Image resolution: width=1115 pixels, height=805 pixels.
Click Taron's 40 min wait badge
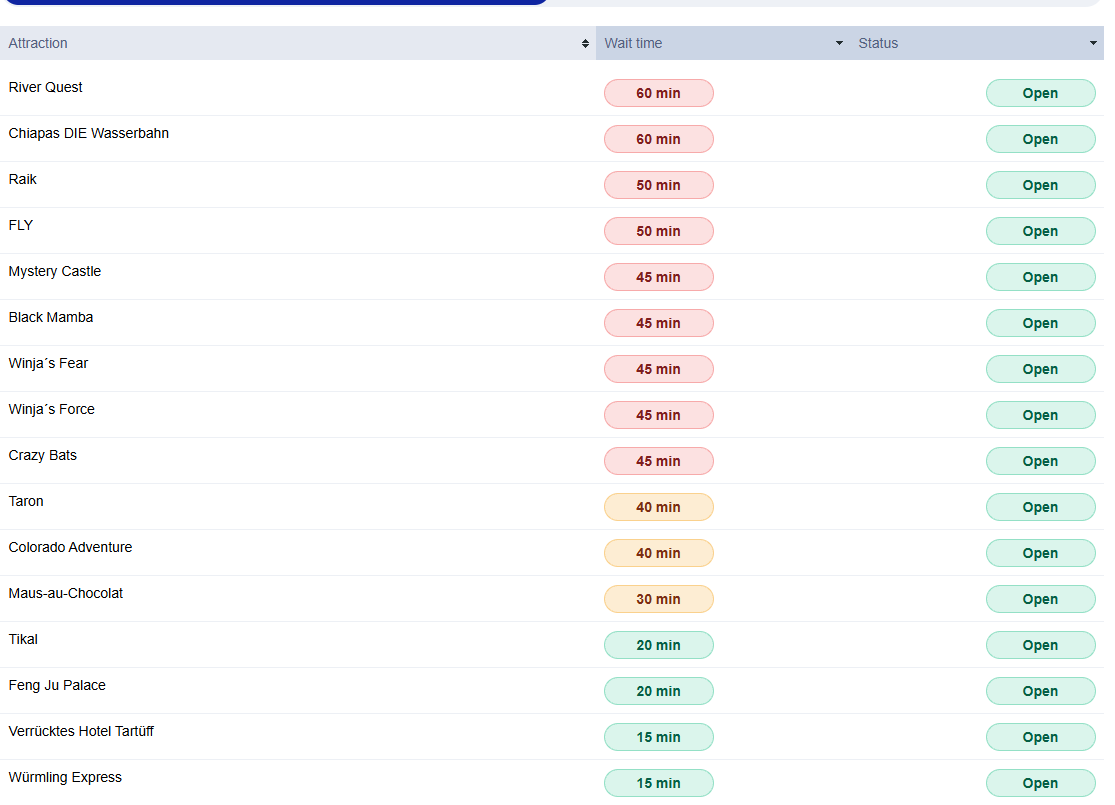point(658,507)
